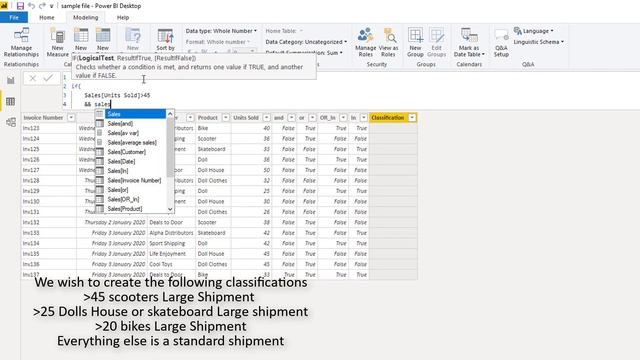
Task: Click cell 'Cool Toys' customer
Action: coord(171,264)
